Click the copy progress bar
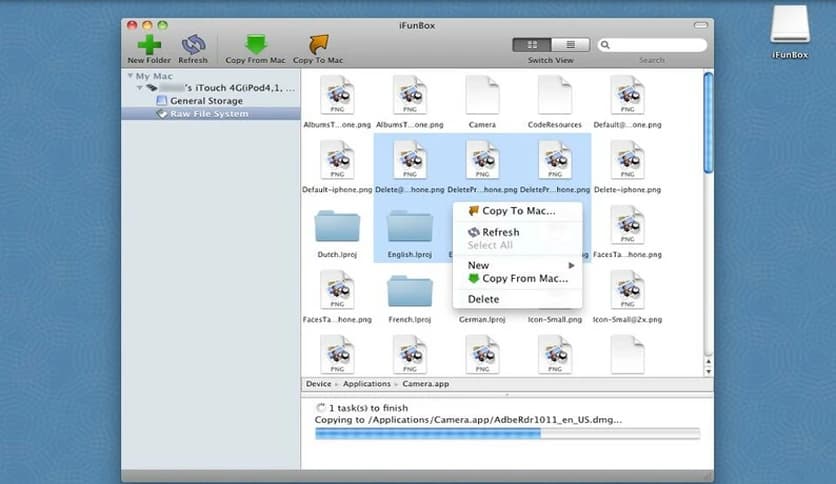The height and width of the screenshot is (484, 836). [507, 434]
